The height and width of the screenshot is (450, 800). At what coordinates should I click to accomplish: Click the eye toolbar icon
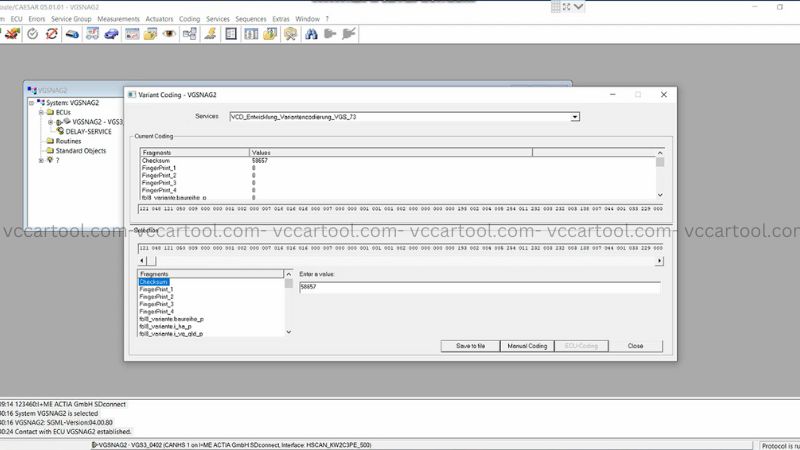[169, 34]
